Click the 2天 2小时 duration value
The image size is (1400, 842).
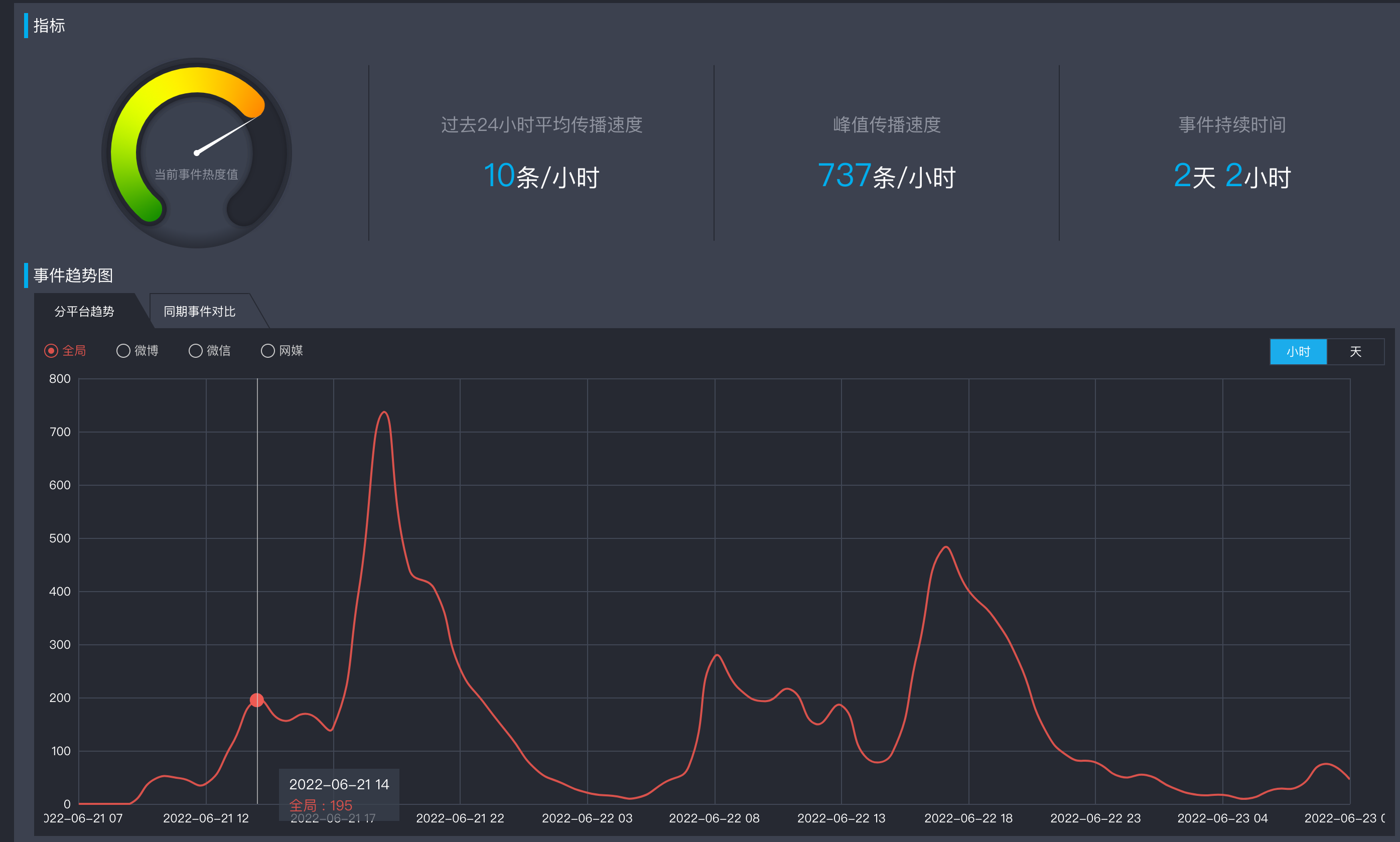(1231, 176)
